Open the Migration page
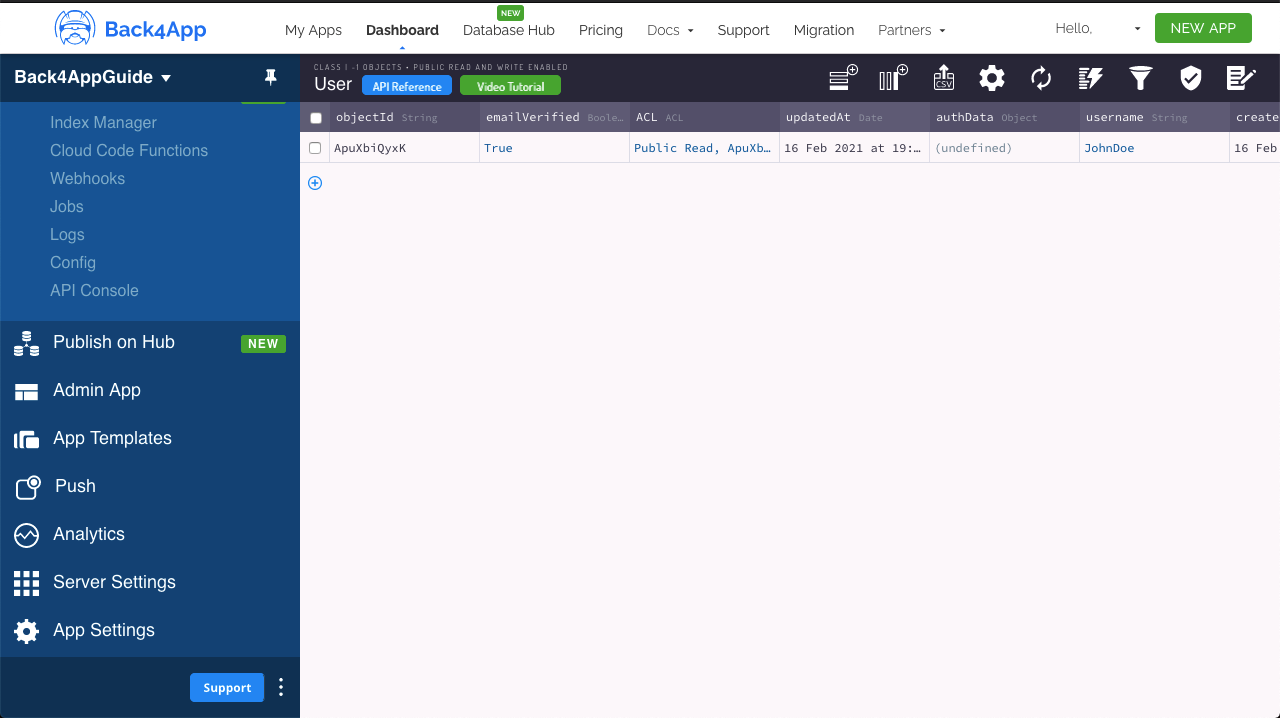 [x=824, y=30]
